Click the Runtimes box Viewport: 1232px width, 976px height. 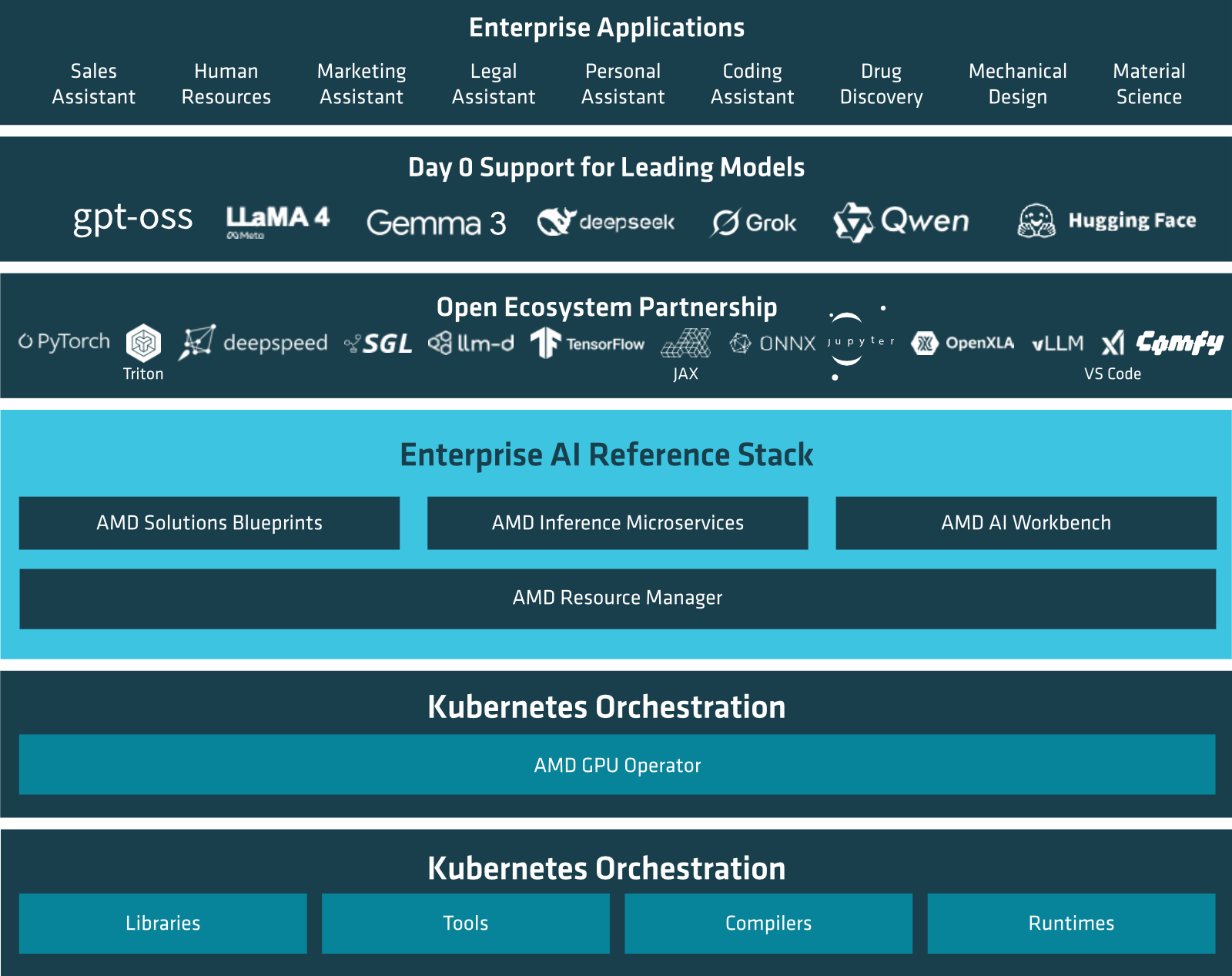1071,924
